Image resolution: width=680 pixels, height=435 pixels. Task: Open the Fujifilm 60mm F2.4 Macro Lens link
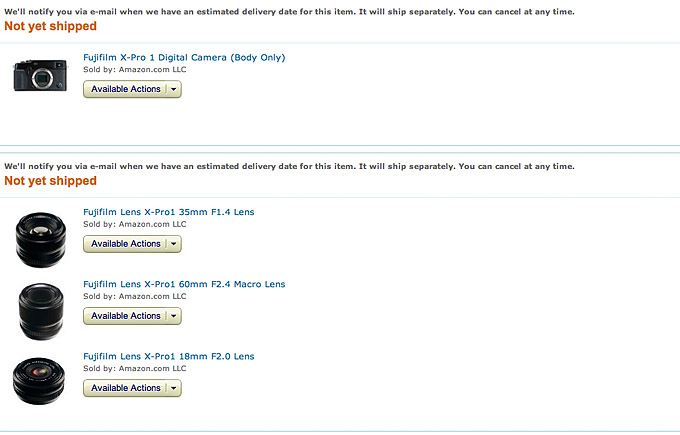pos(184,284)
